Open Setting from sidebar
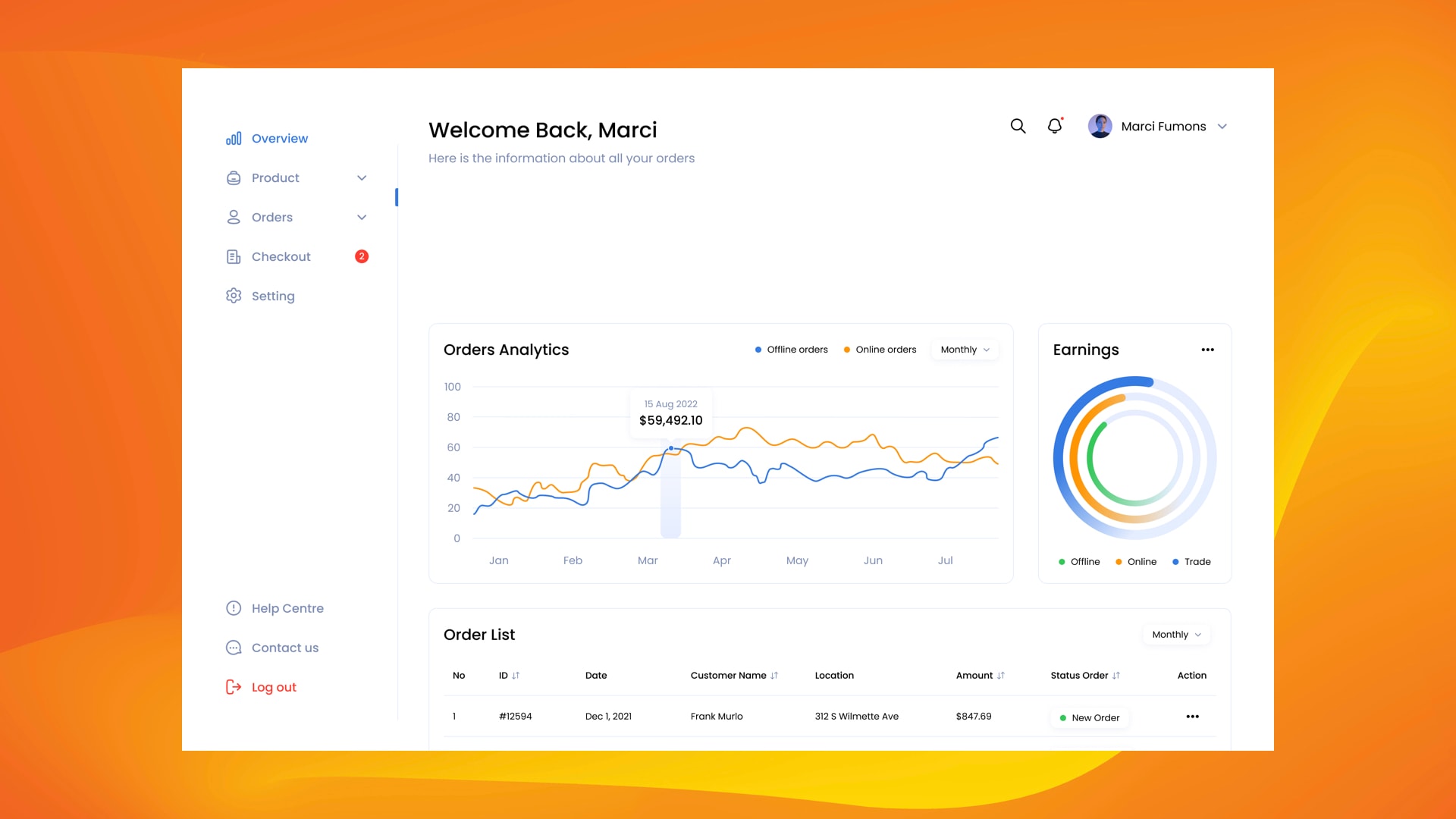This screenshot has height=819, width=1456. [x=272, y=296]
